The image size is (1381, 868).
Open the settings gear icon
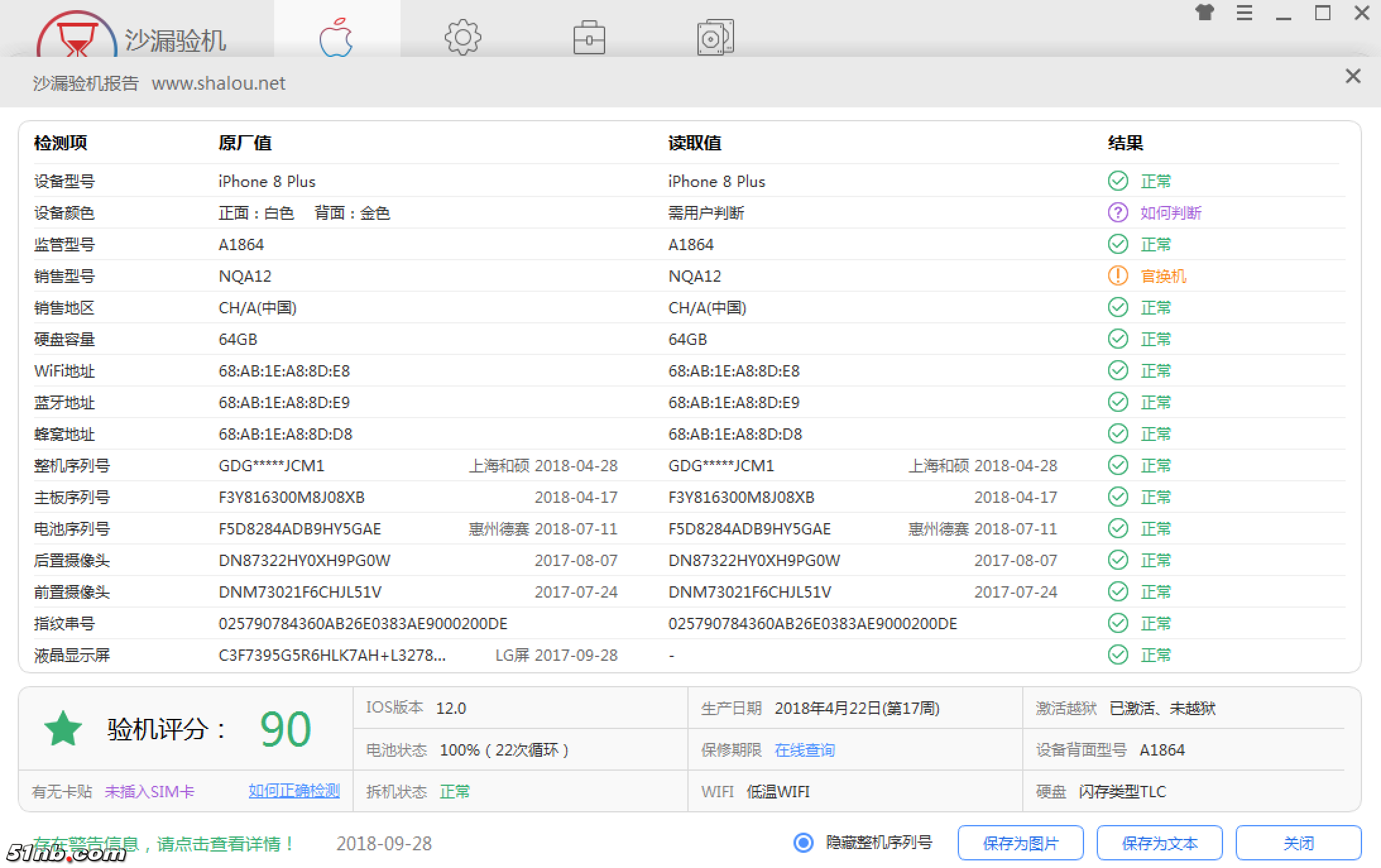462,37
